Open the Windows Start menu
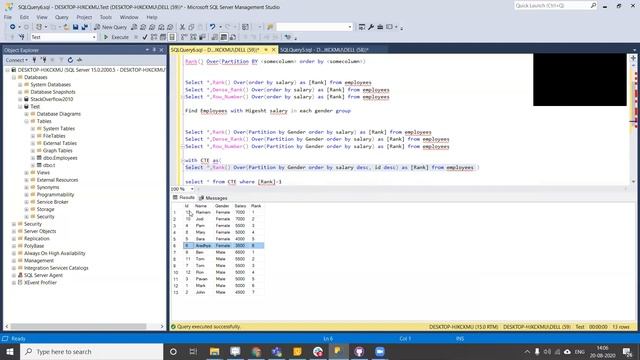Screen dimensions: 640x360 [x=10, y=351]
